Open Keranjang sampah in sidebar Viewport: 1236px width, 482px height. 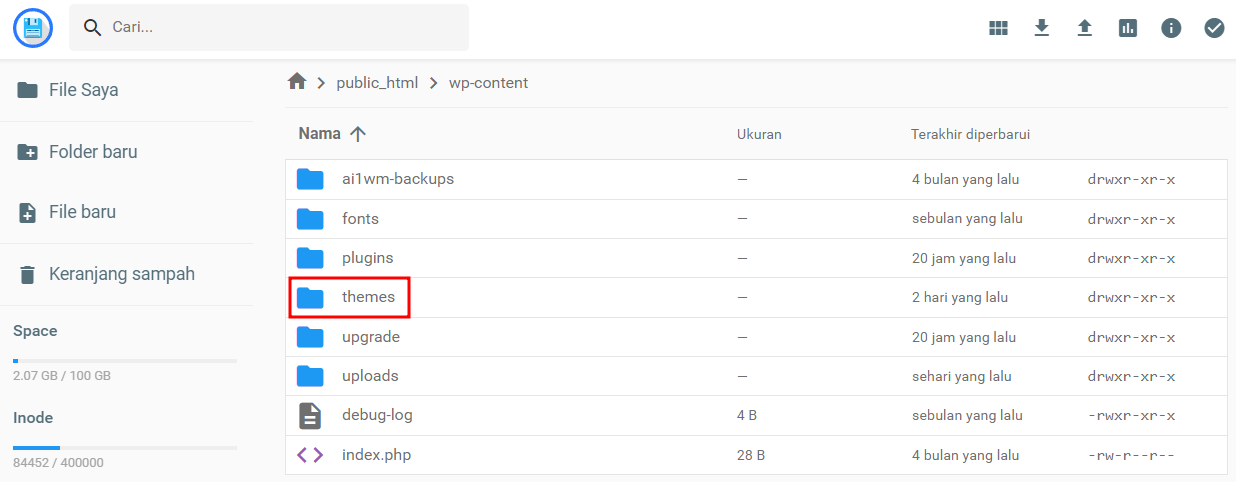click(121, 274)
